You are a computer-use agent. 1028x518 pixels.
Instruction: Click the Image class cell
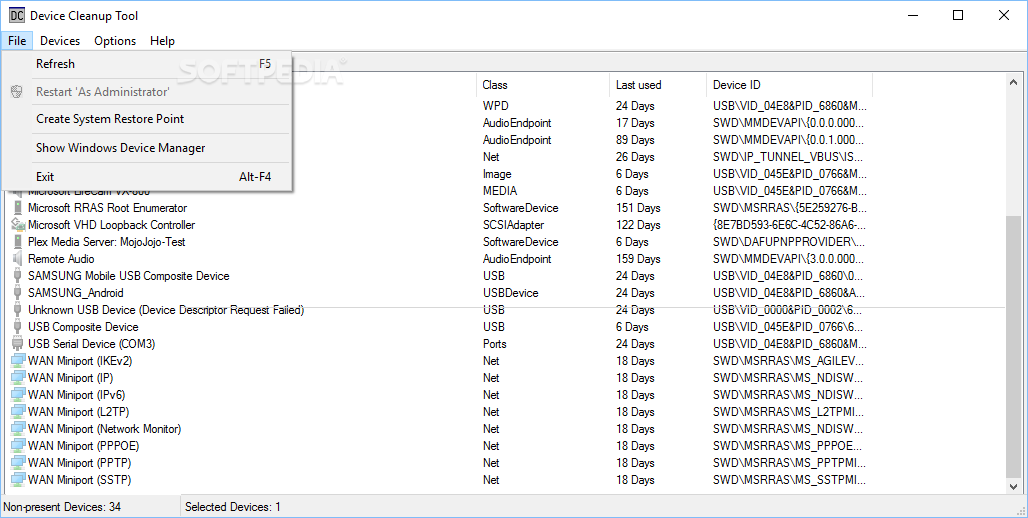497,174
